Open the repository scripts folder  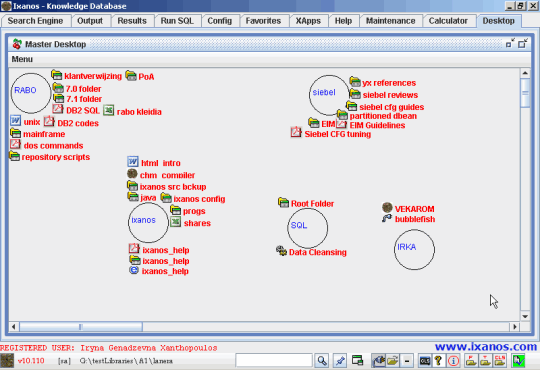coord(50,157)
